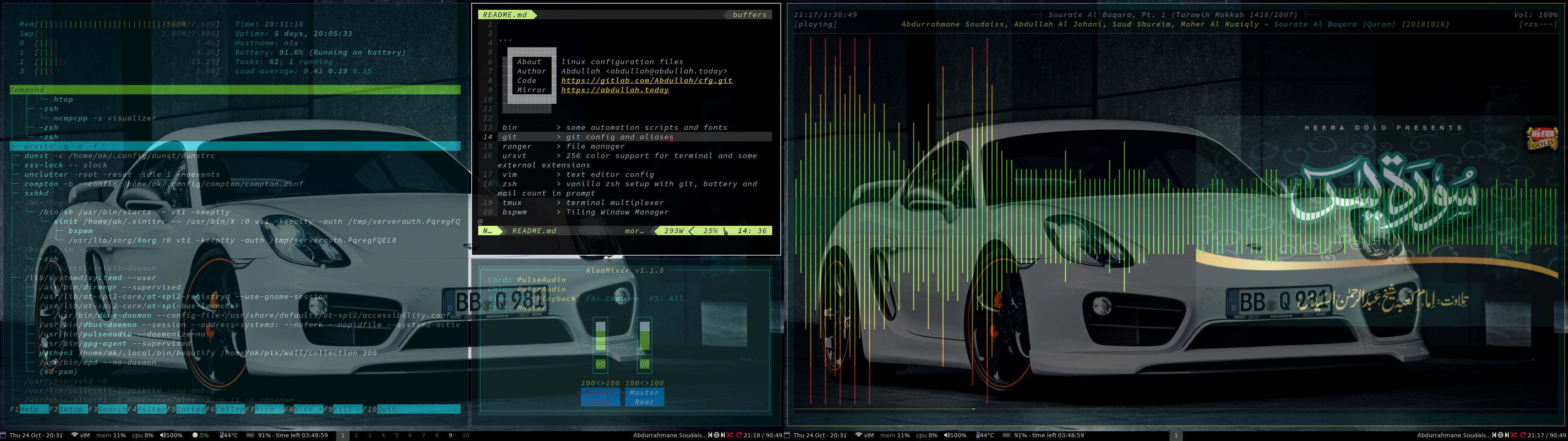Toggle shuffle on the left monitor's bar
Screen dimensions: 1568x441
pyautogui.click(x=730, y=435)
